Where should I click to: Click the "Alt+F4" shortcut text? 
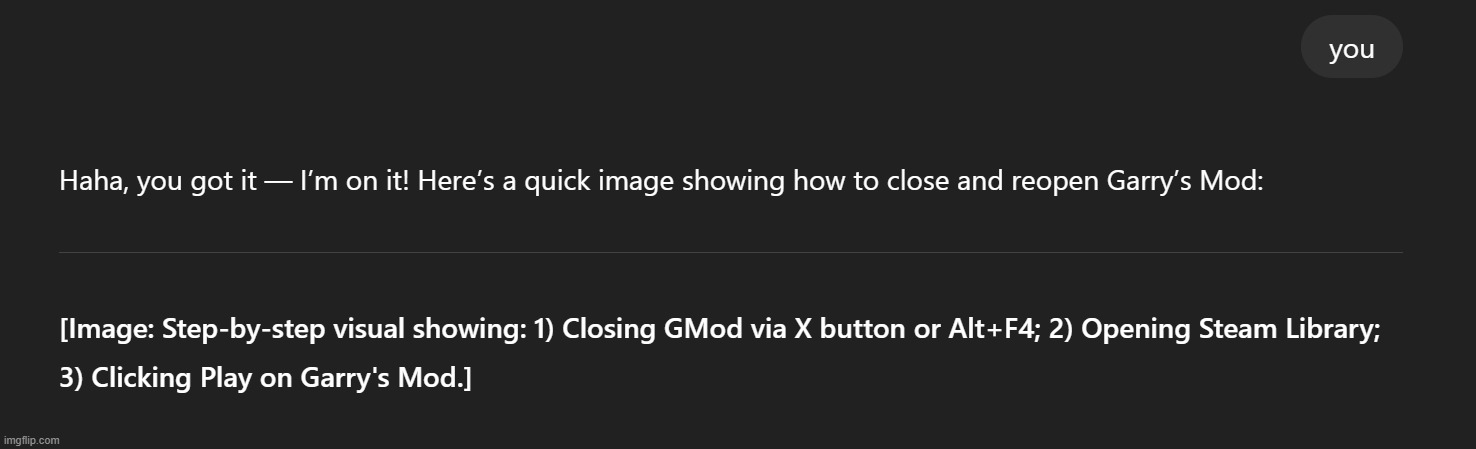click(x=993, y=331)
